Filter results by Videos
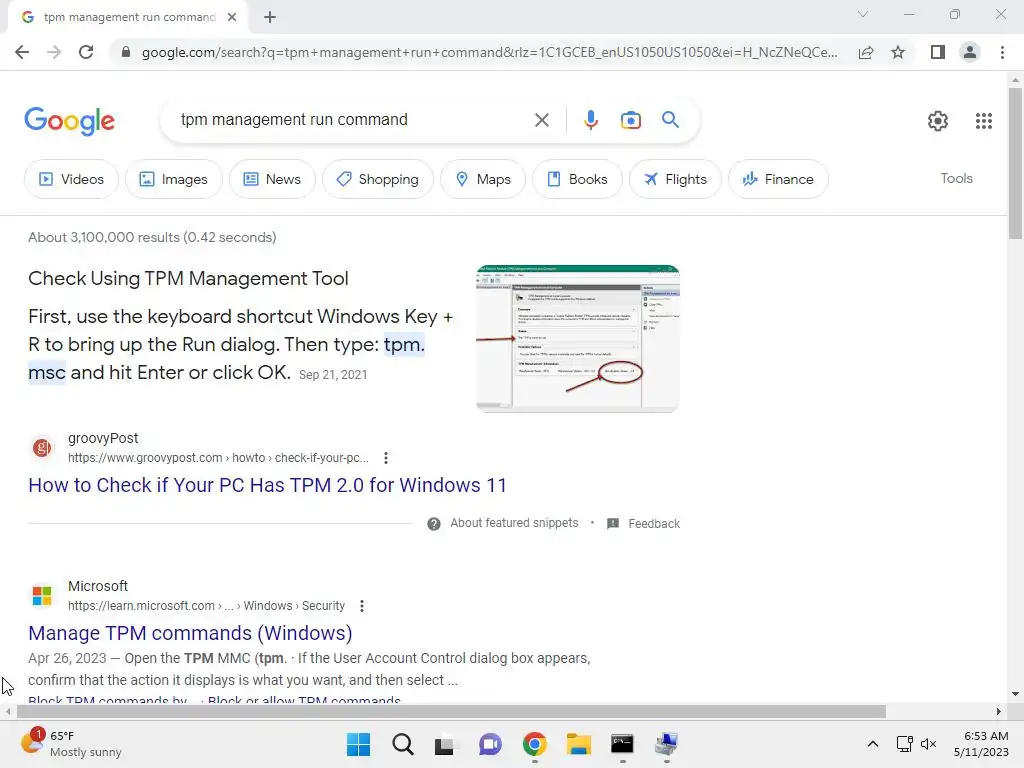The width and height of the screenshot is (1024, 768). click(x=71, y=179)
